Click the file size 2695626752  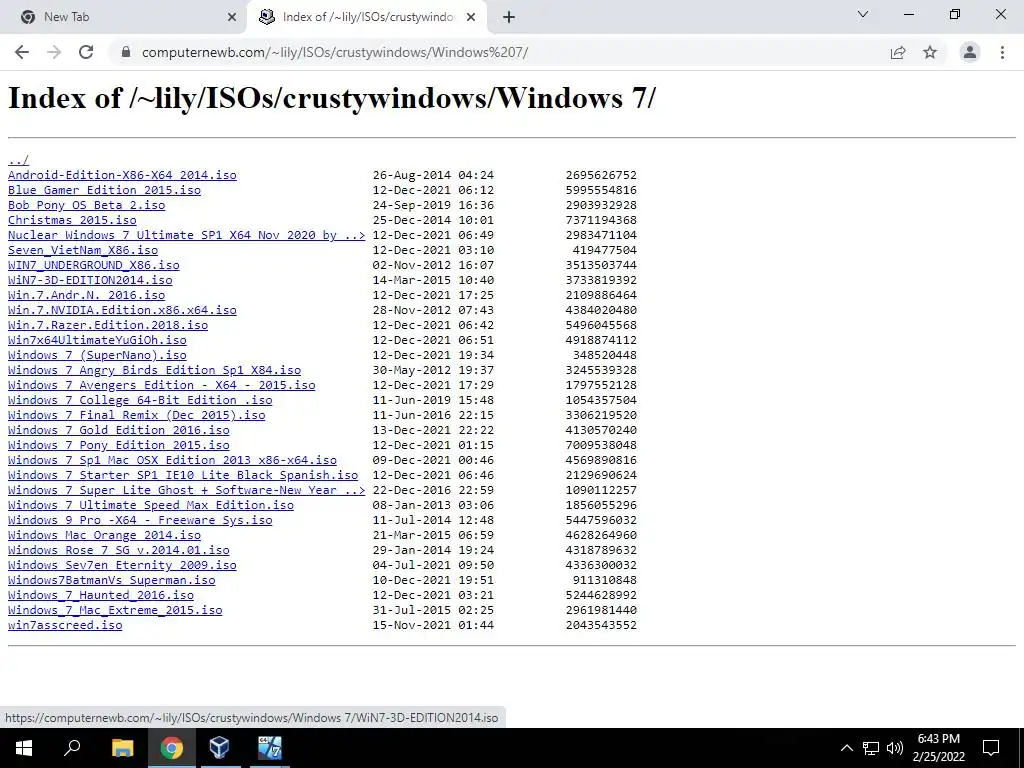[x=601, y=175]
